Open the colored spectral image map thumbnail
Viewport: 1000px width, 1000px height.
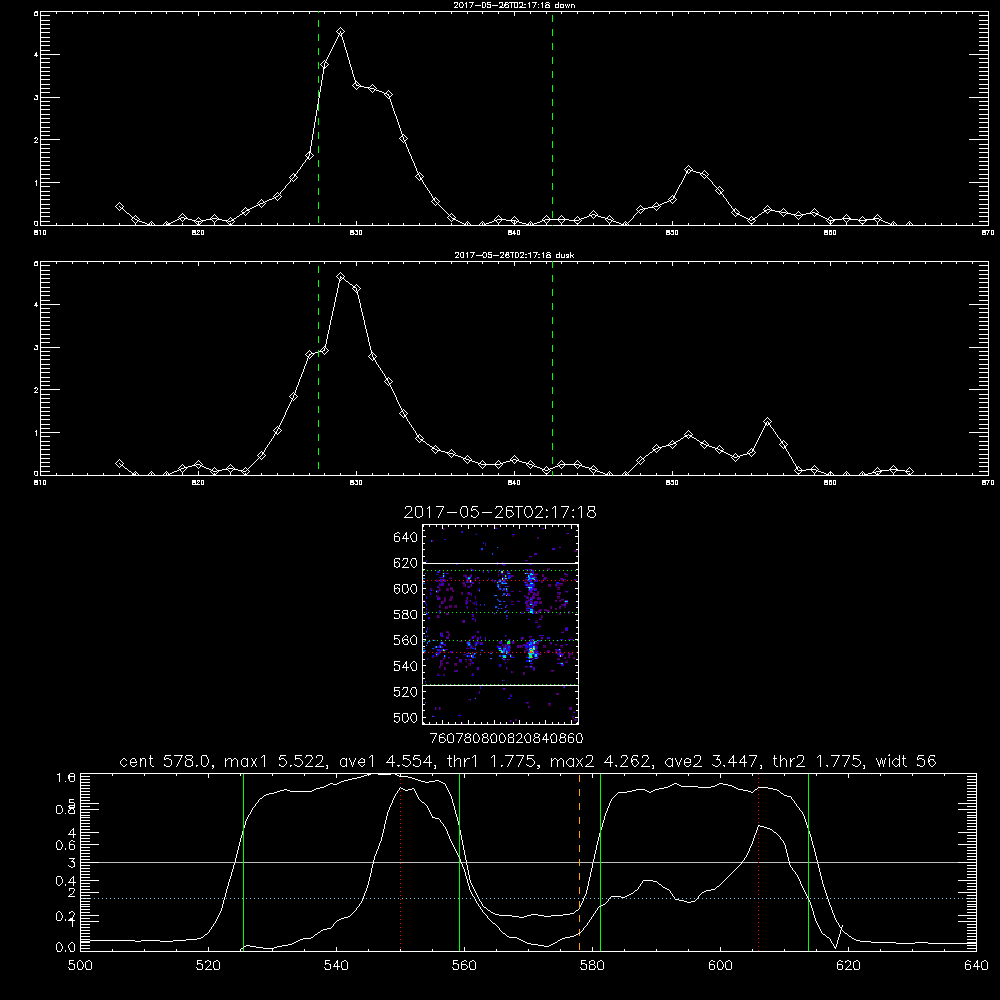(500, 624)
